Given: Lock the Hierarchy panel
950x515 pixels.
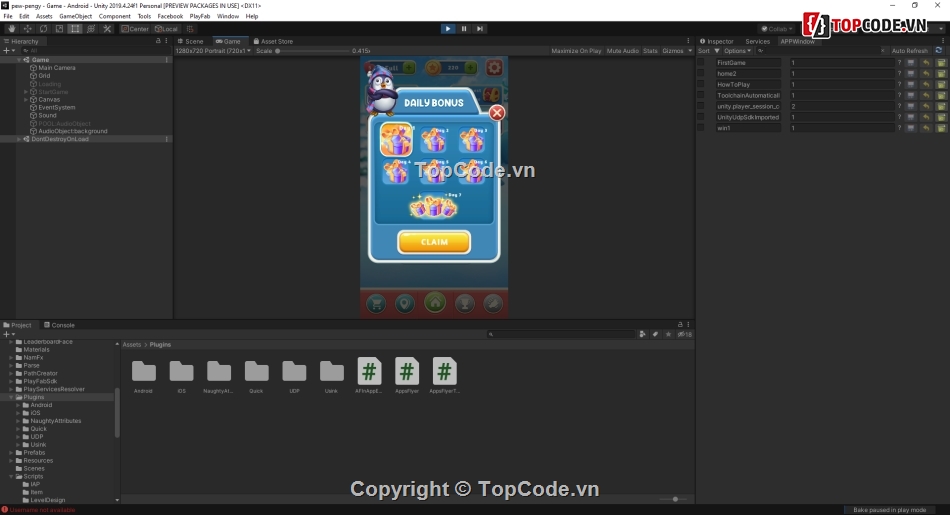Looking at the screenshot, I should (158, 41).
